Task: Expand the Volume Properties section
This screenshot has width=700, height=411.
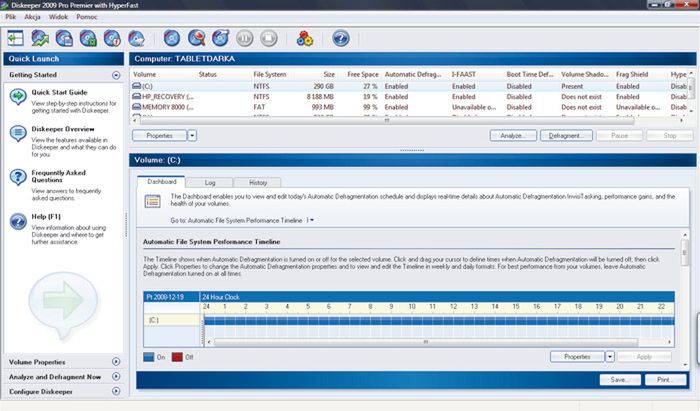Action: (116, 361)
